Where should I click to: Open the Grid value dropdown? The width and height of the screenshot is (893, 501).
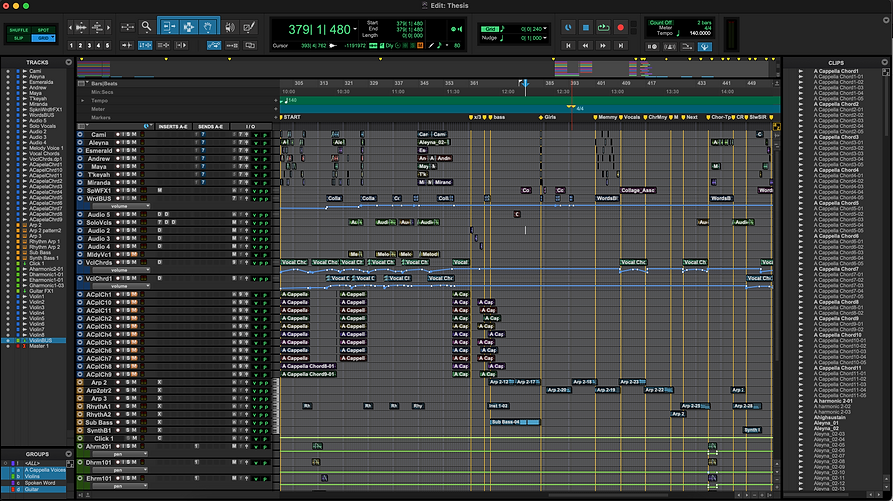[545, 28]
